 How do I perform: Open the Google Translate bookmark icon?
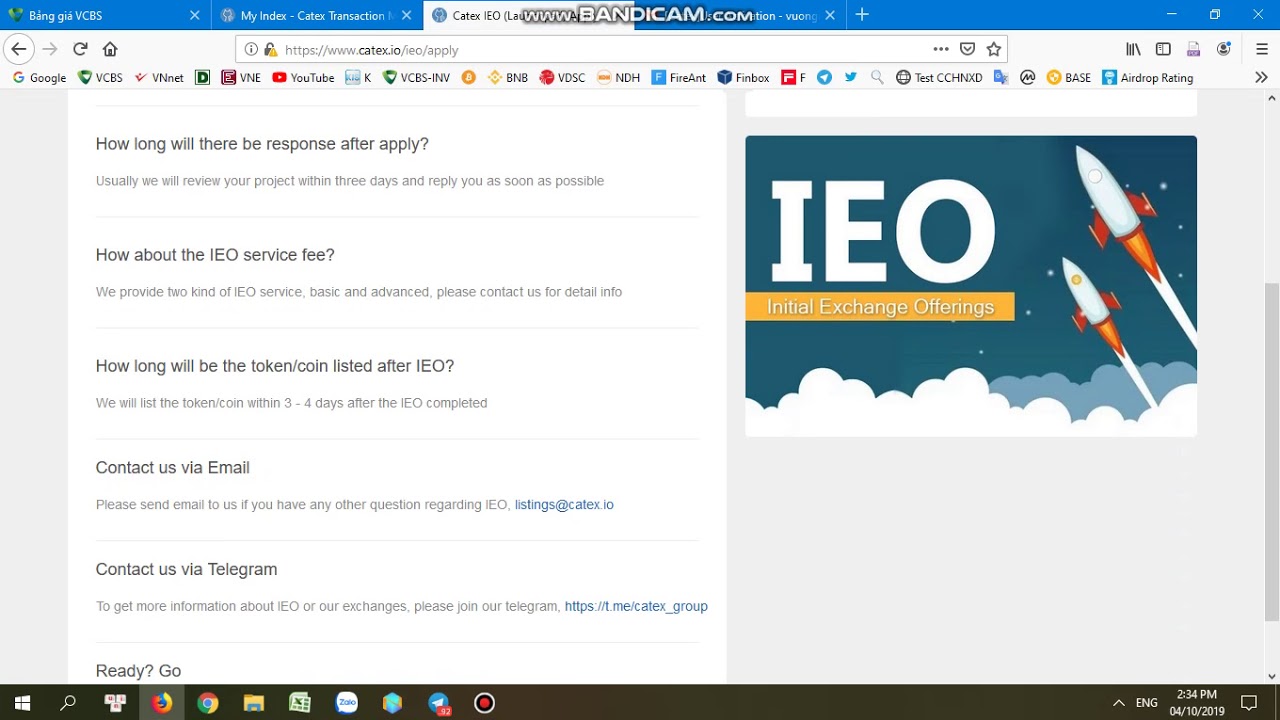point(1000,77)
